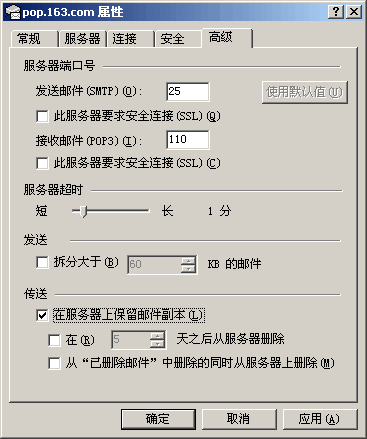Screen dimensions: 367x439
Task: Increase split size KB spinner up arrow
Action: (189, 261)
